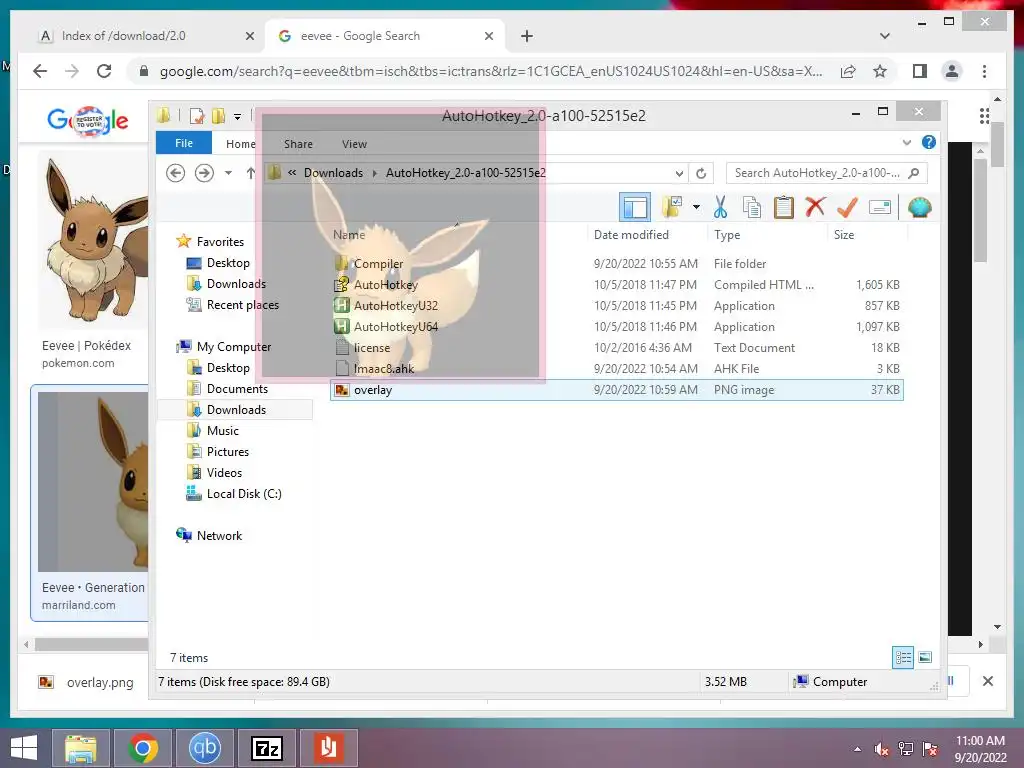Close the Chrome downloads bar
The image size is (1024, 768).
(987, 681)
